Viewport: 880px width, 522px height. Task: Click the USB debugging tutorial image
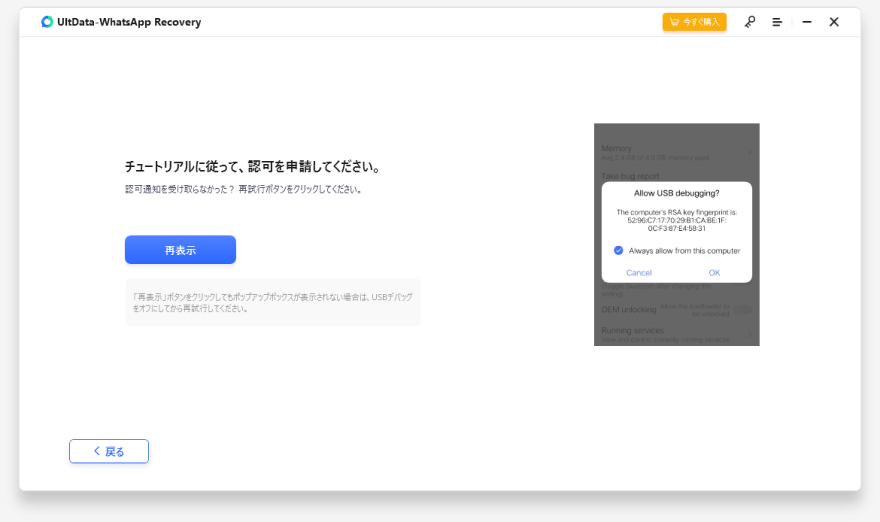point(676,235)
